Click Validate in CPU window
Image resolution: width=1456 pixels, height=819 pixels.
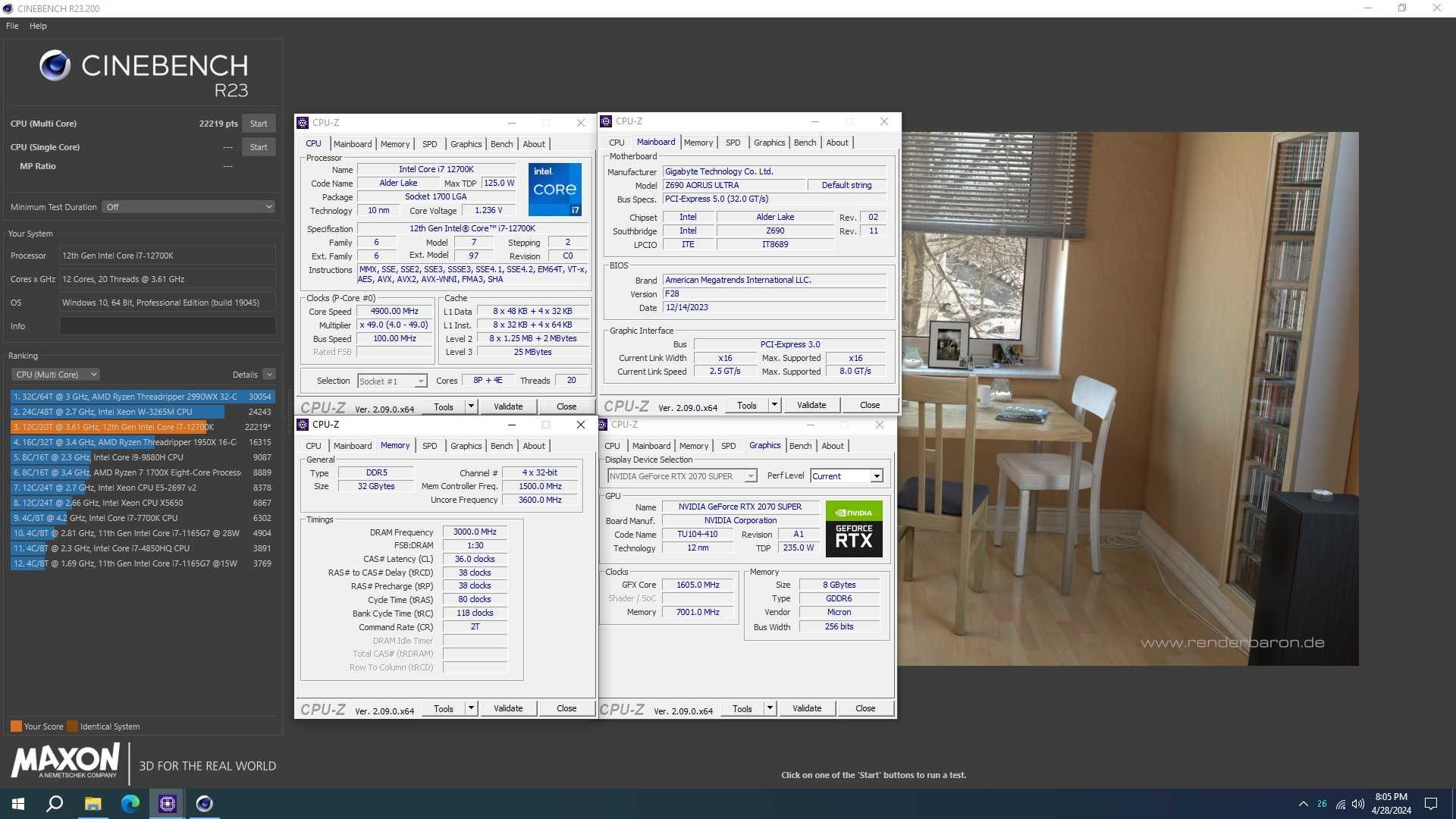click(x=508, y=406)
